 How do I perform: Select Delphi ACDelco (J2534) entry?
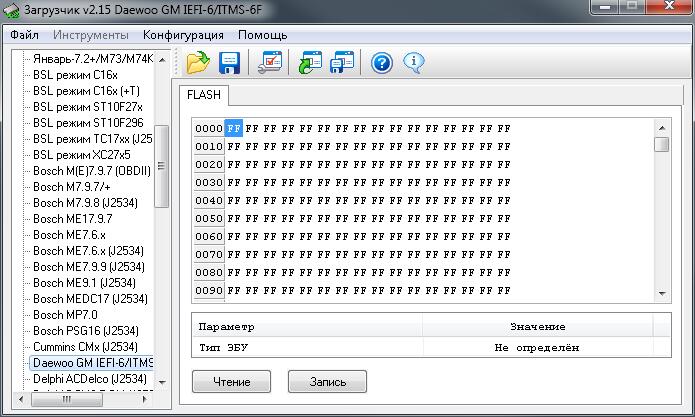[90, 379]
